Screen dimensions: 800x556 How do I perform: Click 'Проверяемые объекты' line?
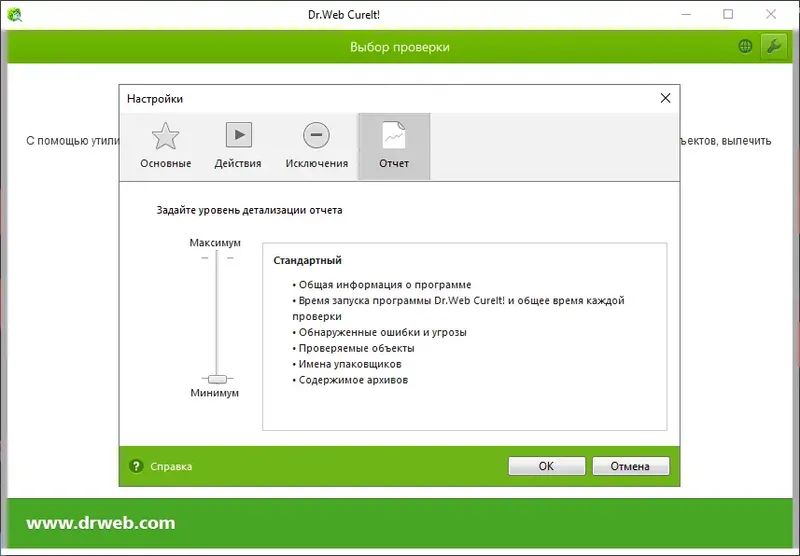tap(353, 348)
